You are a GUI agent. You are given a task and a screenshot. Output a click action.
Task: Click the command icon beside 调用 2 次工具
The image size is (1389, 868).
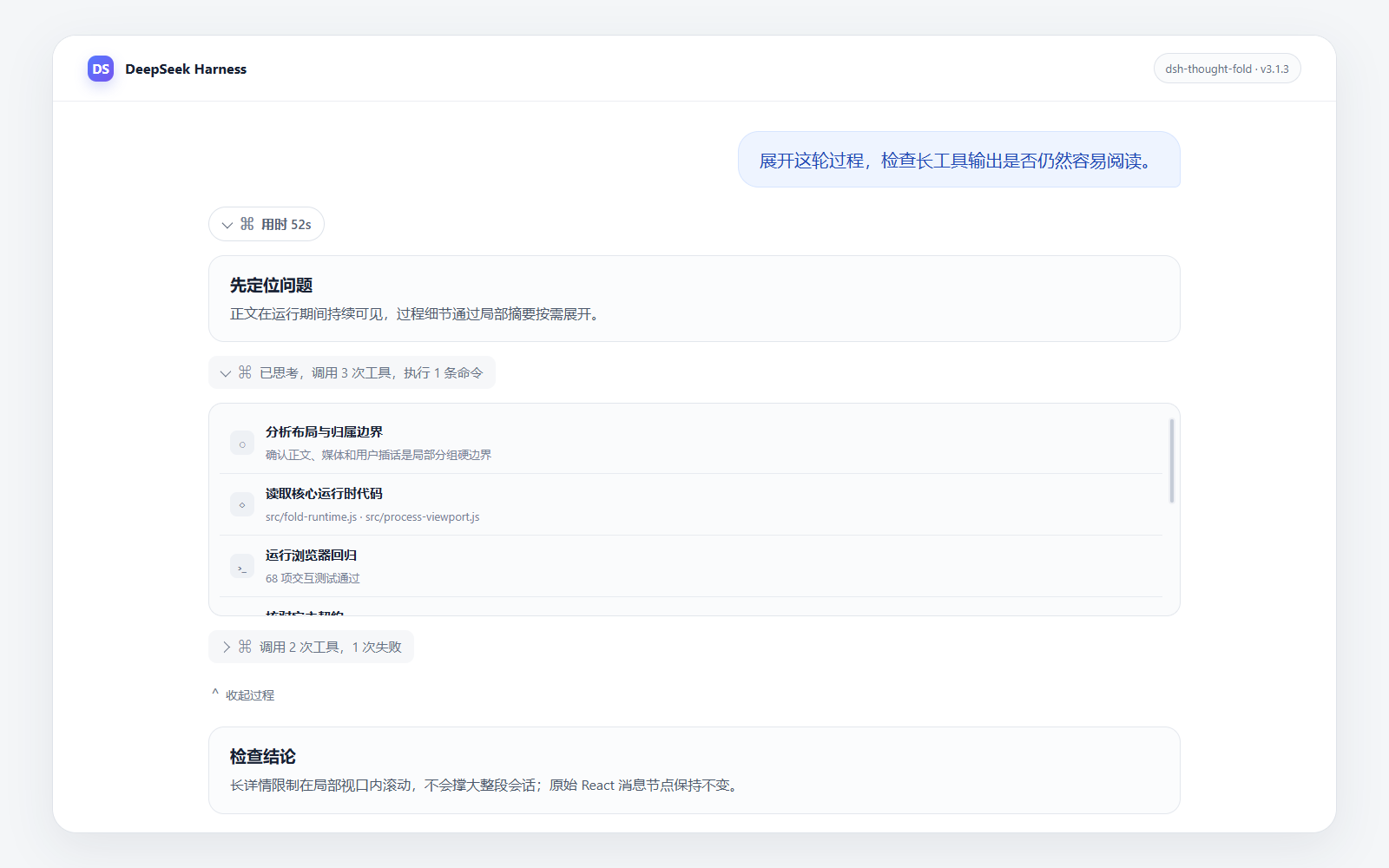[246, 647]
